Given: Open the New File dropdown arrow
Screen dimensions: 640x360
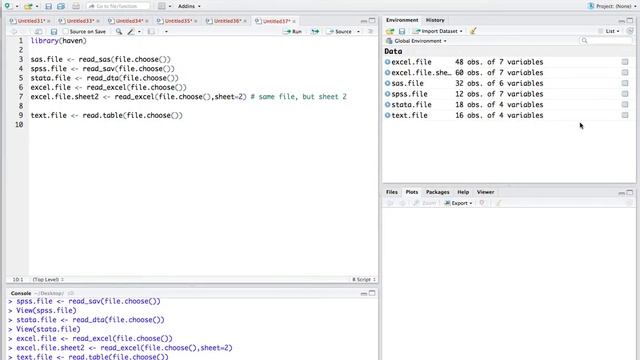Looking at the screenshot, I should (x=17, y=7).
